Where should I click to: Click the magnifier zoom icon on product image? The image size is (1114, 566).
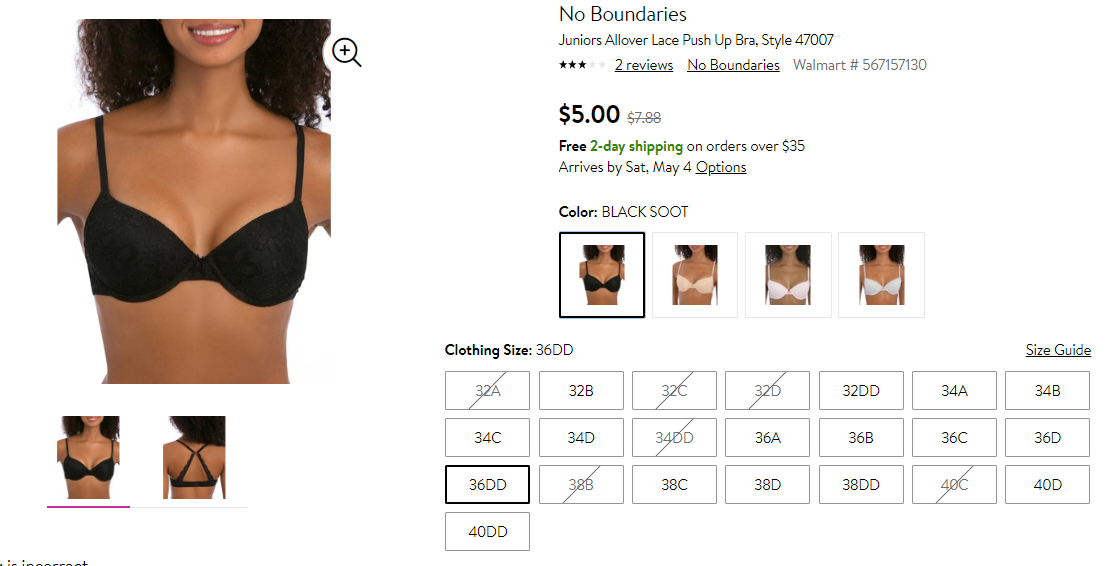click(347, 52)
